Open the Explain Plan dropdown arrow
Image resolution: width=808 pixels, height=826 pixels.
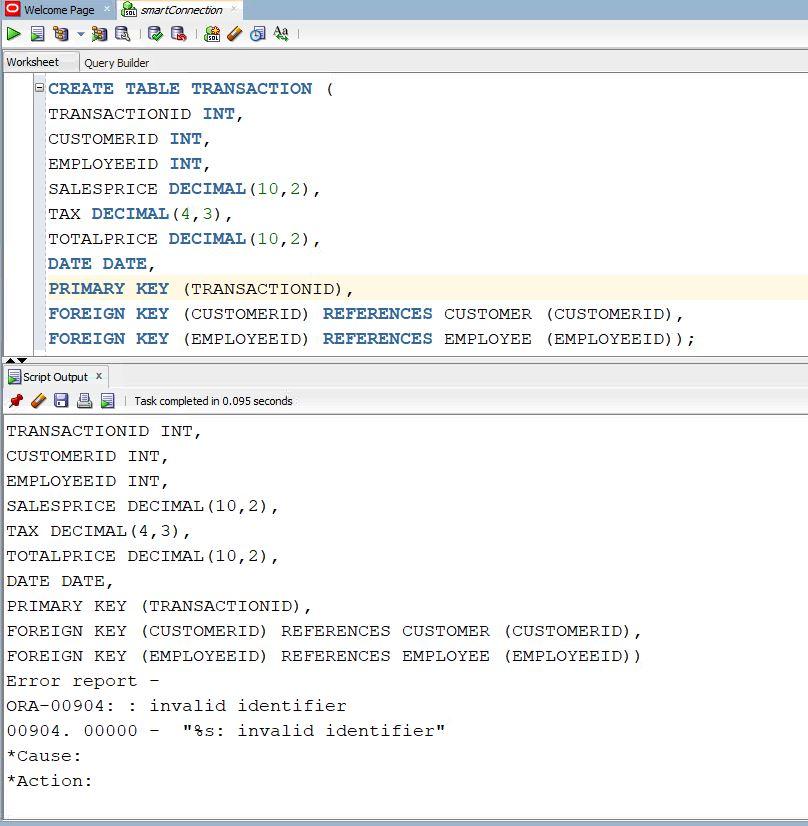[81, 34]
